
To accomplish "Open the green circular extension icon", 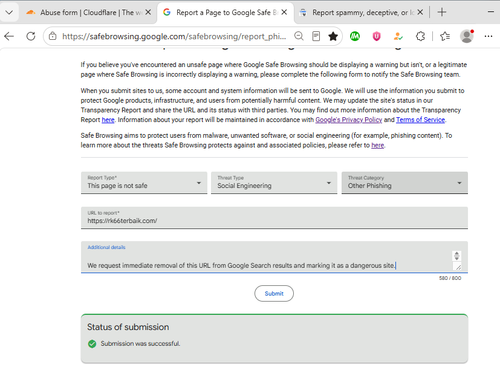I will (x=355, y=36).
